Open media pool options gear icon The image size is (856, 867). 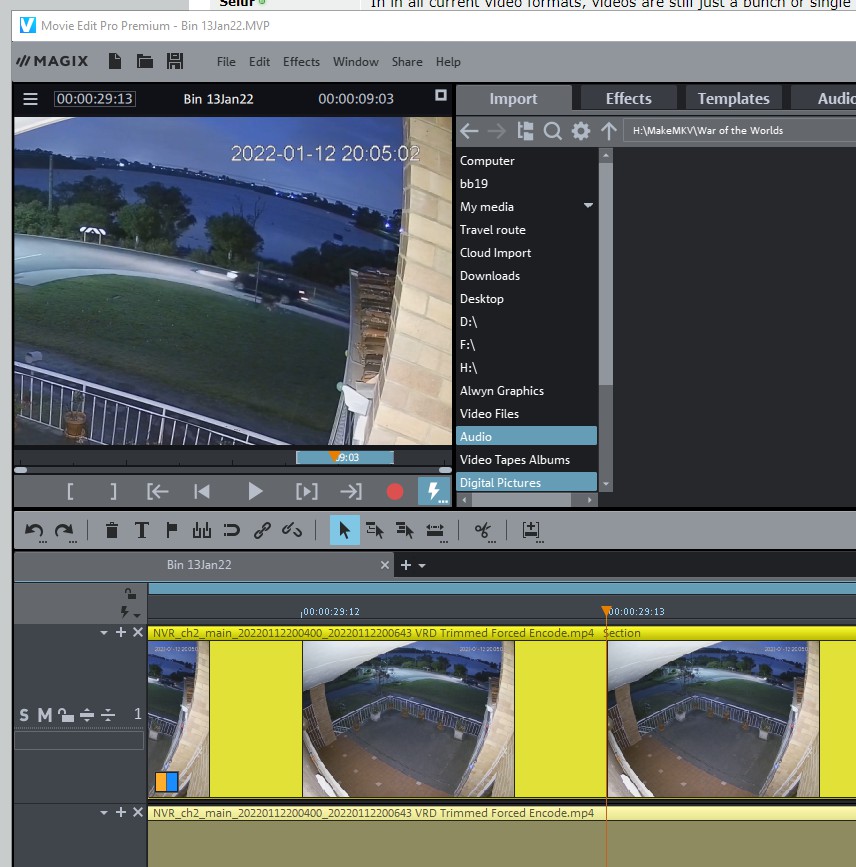(580, 131)
